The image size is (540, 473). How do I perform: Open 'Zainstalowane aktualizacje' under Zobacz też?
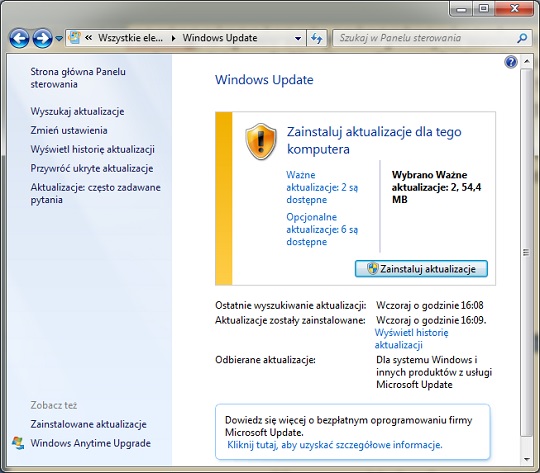pos(89,424)
